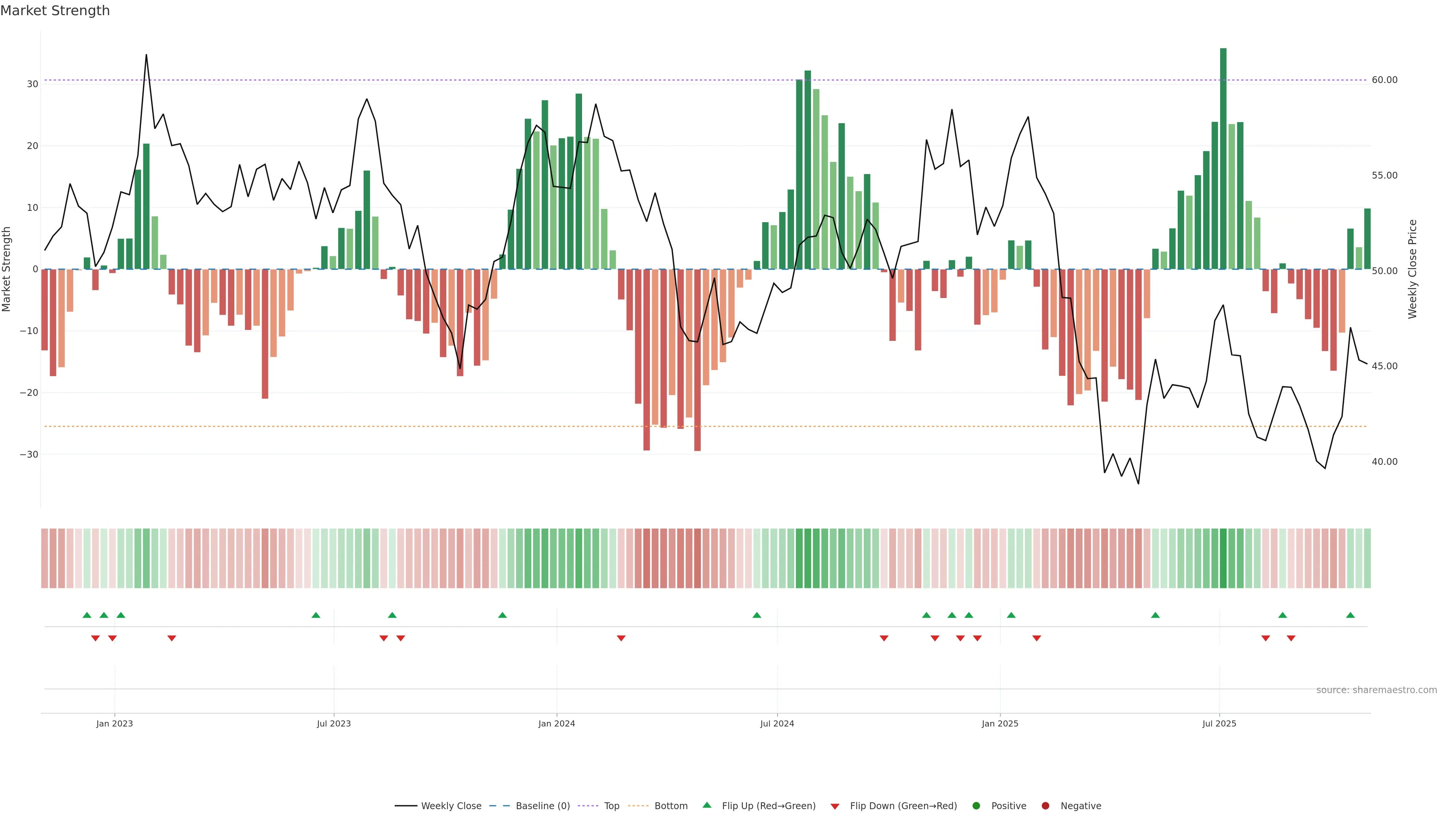Click Flip Up green triangle legend icon

pyautogui.click(x=706, y=805)
